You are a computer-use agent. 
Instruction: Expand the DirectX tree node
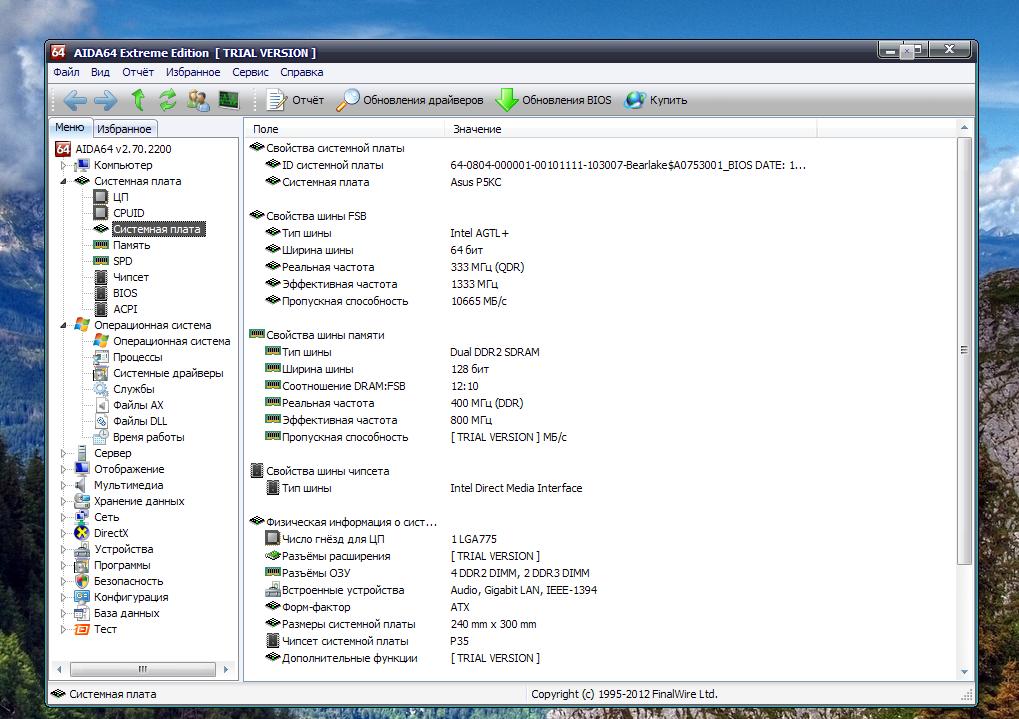(64, 533)
